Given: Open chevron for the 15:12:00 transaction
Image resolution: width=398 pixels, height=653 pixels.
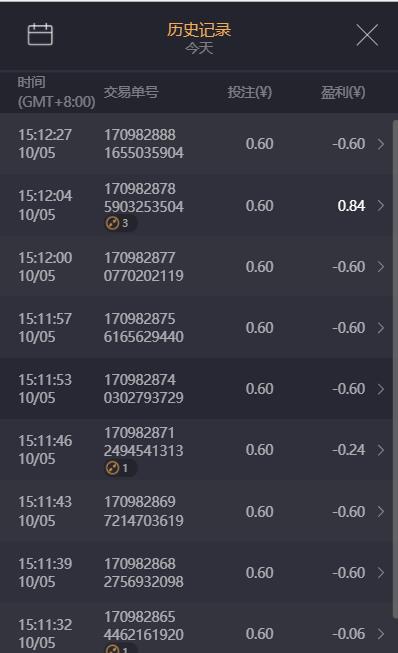Looking at the screenshot, I should (381, 267).
